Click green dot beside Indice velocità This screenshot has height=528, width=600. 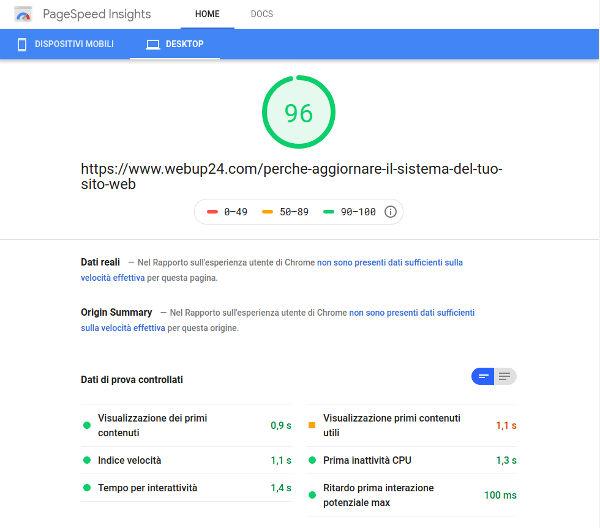87,460
